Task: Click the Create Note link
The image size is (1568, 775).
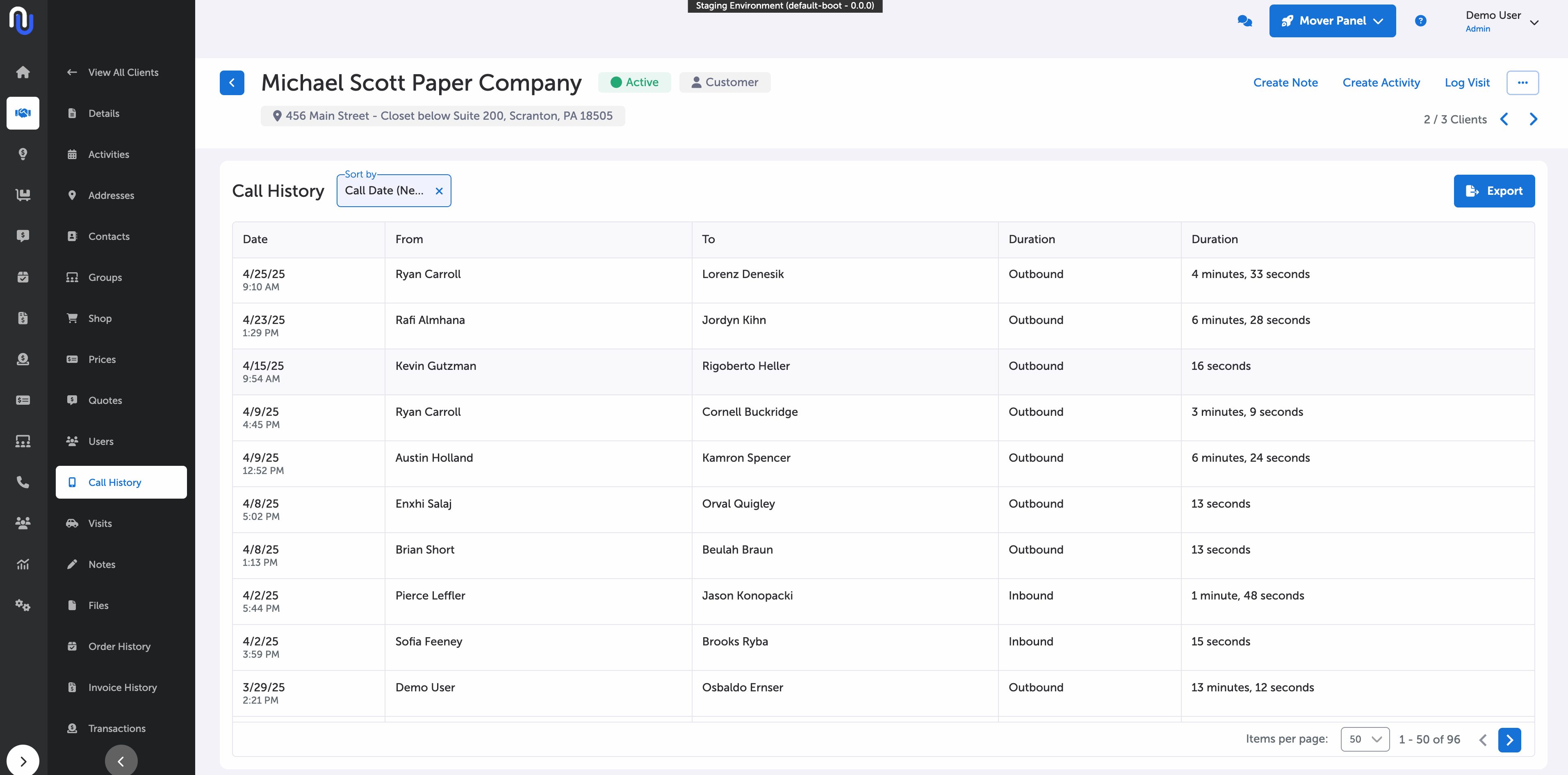Action: [x=1285, y=83]
